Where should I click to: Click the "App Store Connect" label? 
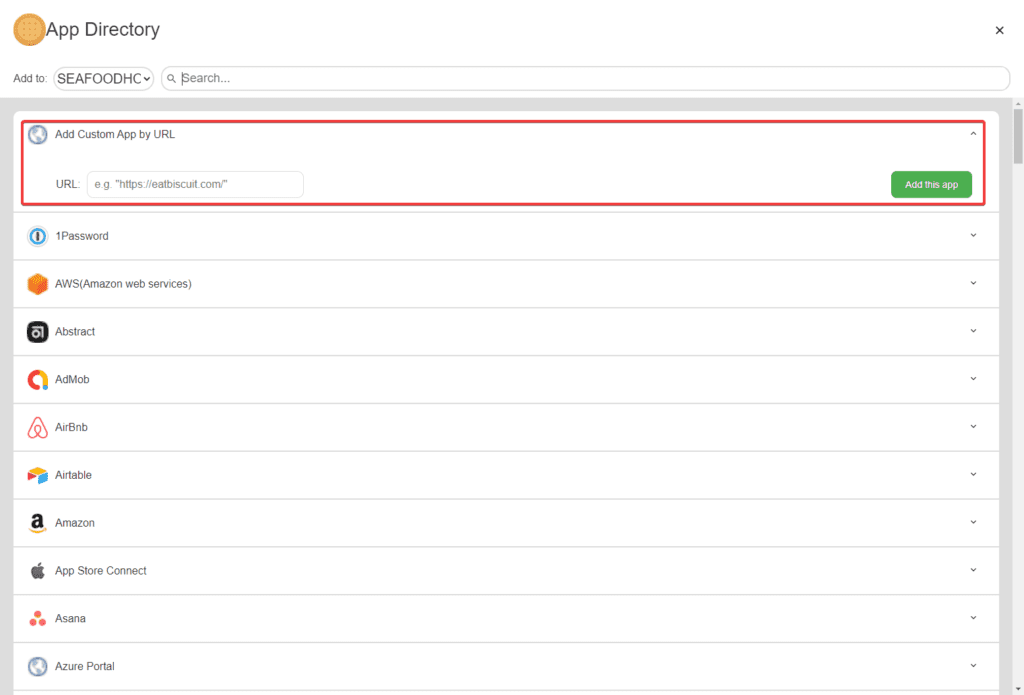101,570
